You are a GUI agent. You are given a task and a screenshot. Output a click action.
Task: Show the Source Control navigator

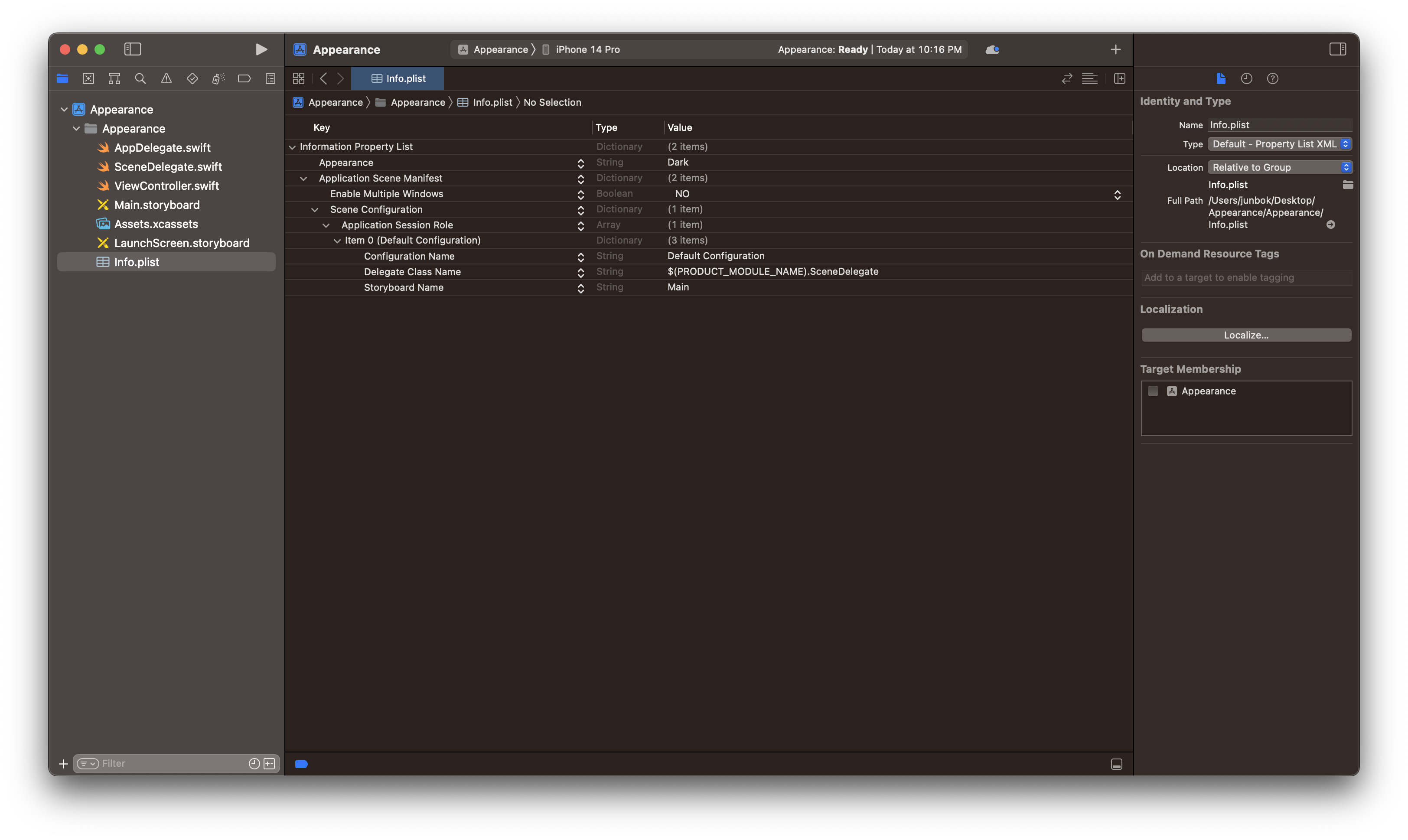(88, 79)
